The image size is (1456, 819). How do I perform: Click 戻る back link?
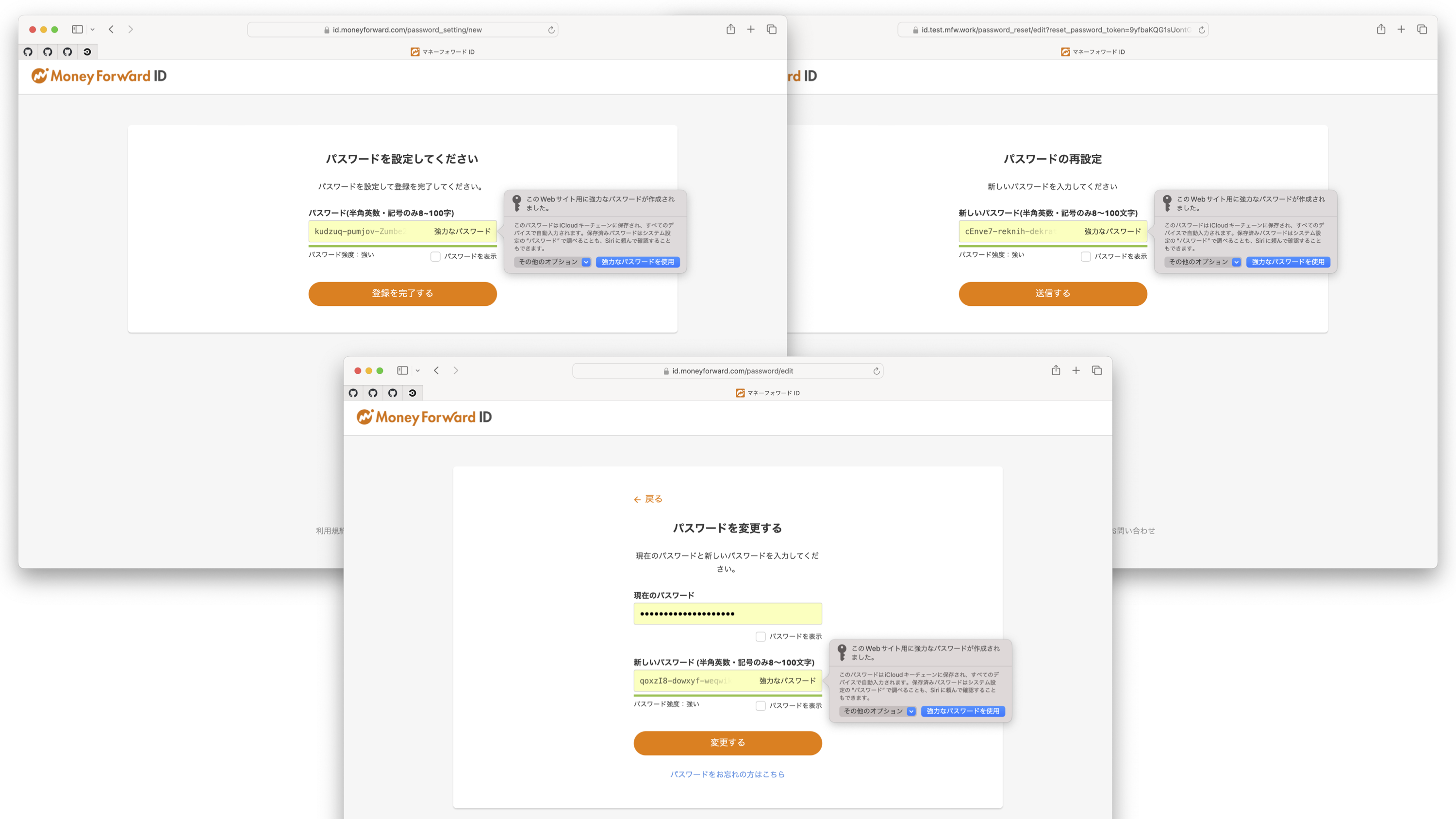click(x=648, y=499)
